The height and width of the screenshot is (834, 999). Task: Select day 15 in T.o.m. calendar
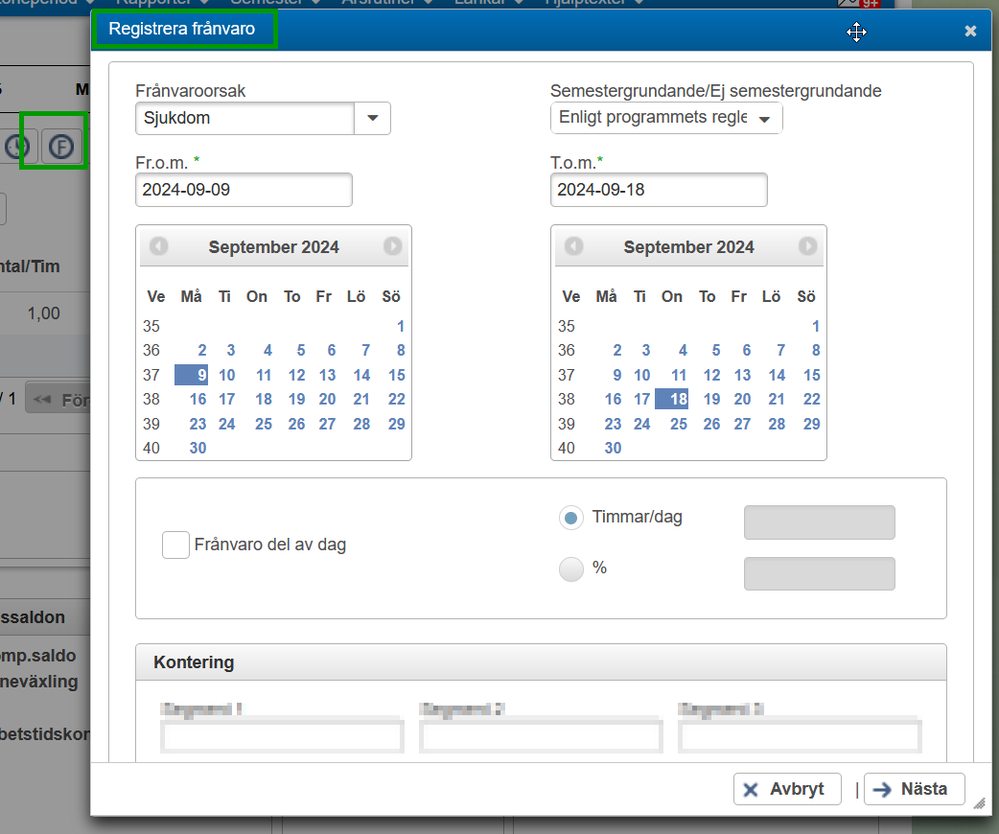[812, 375]
